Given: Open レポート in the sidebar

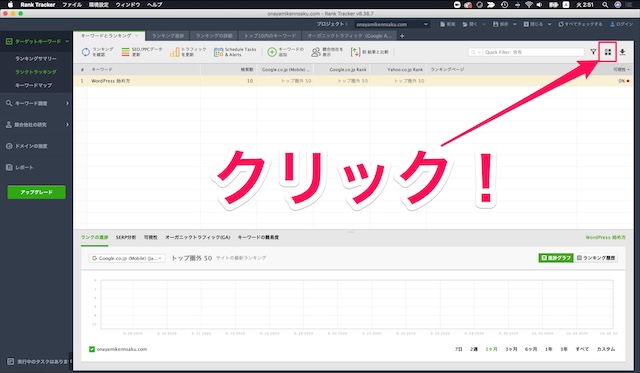Looking at the screenshot, I should pos(24,167).
